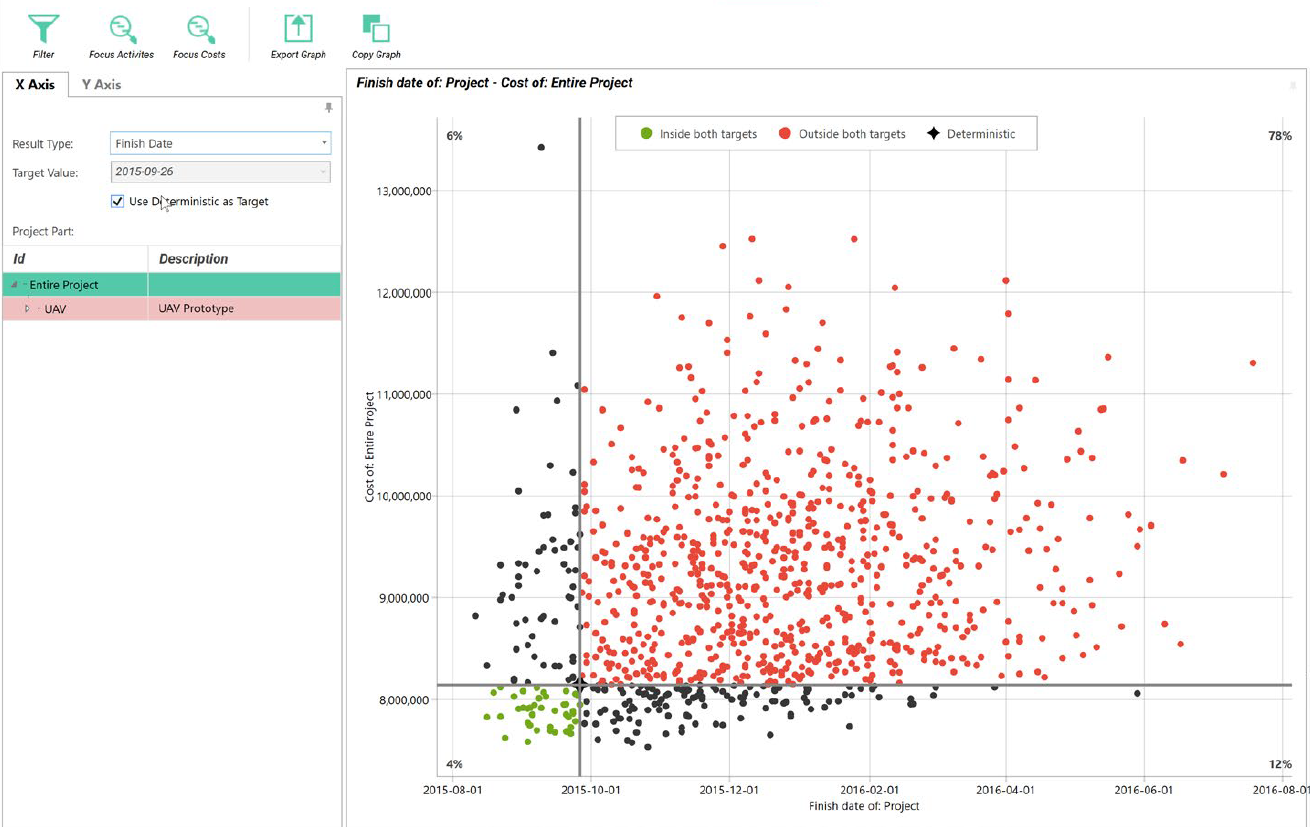Click the Export Graph icon
Screen dimensions: 1310x835
click(298, 30)
